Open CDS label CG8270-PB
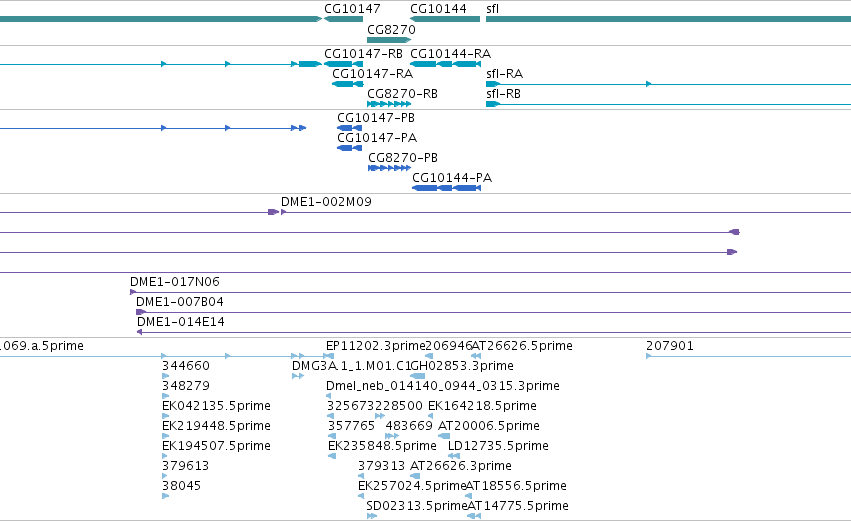851x521 pixels. [x=403, y=158]
